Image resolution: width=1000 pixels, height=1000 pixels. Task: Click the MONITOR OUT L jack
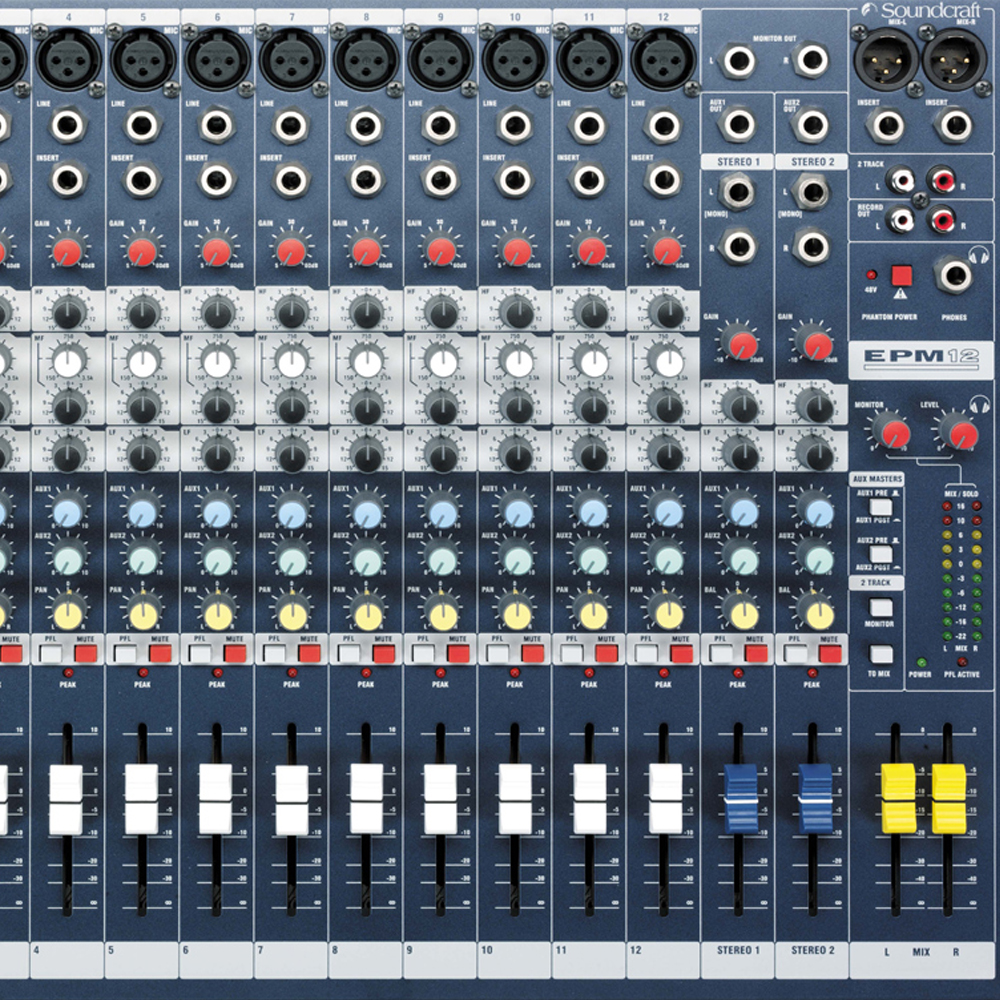click(x=738, y=61)
